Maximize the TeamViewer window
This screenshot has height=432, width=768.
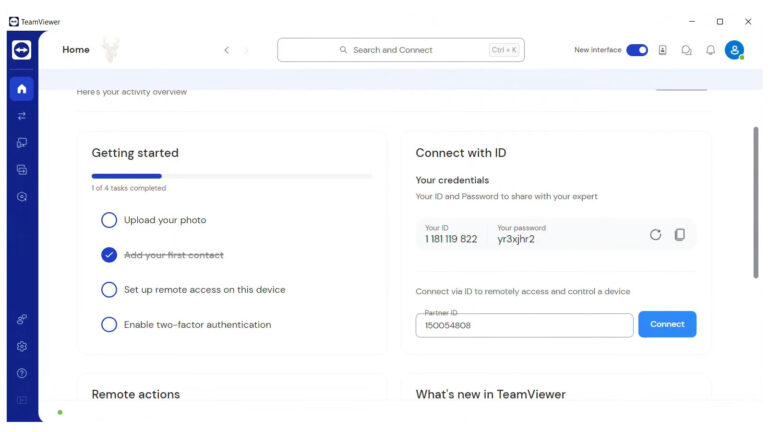(720, 22)
